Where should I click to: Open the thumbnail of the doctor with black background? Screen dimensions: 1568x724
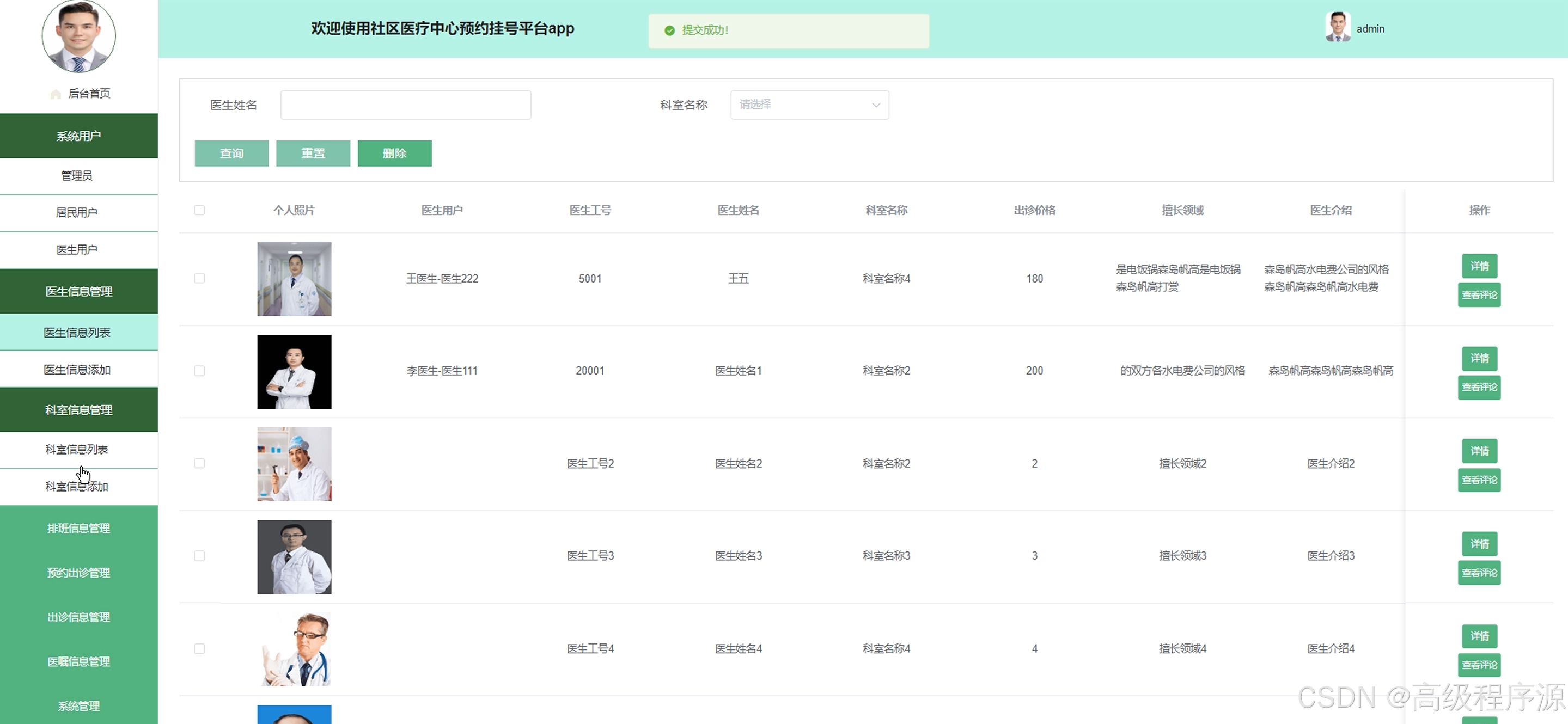(294, 372)
